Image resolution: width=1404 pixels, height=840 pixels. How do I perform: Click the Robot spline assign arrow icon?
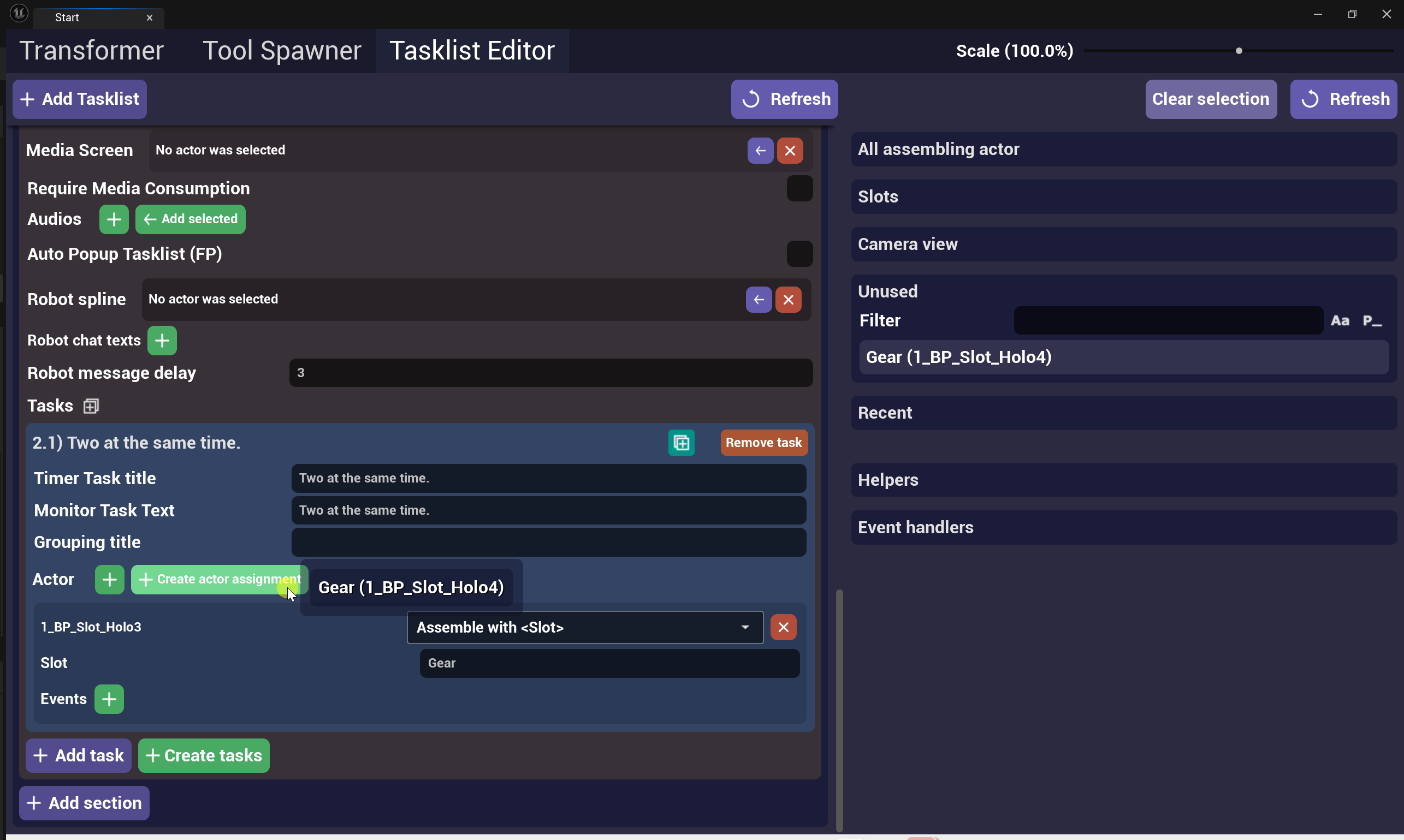(759, 300)
